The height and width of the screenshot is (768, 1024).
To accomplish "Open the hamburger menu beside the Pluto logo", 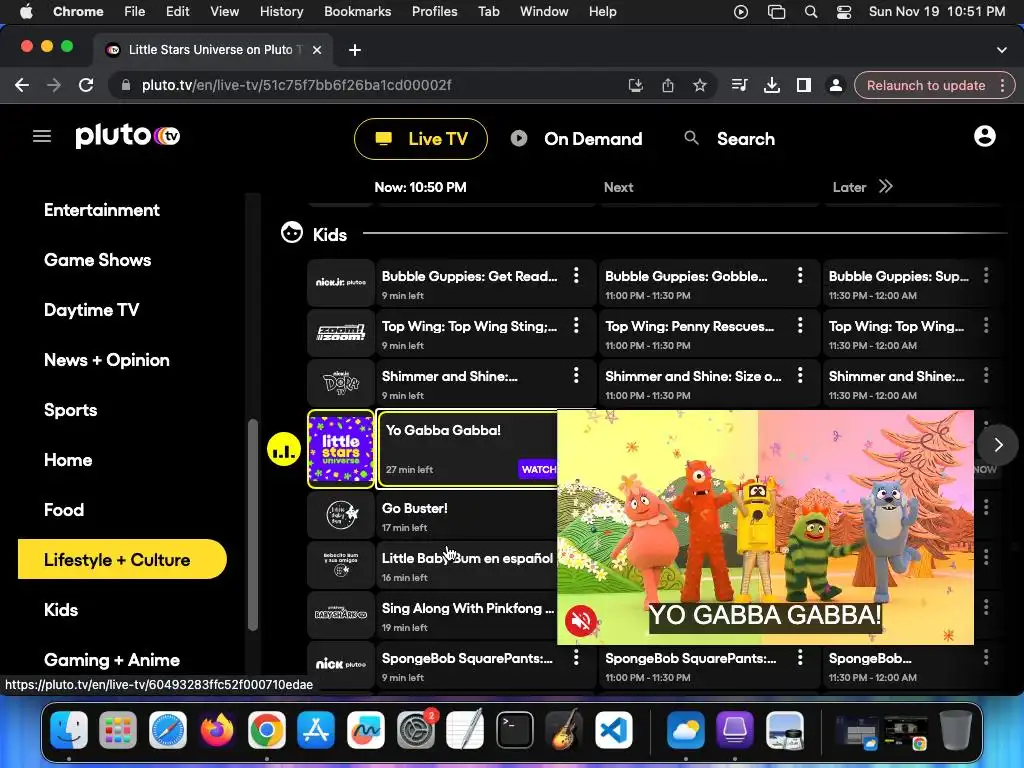I will pyautogui.click(x=42, y=136).
